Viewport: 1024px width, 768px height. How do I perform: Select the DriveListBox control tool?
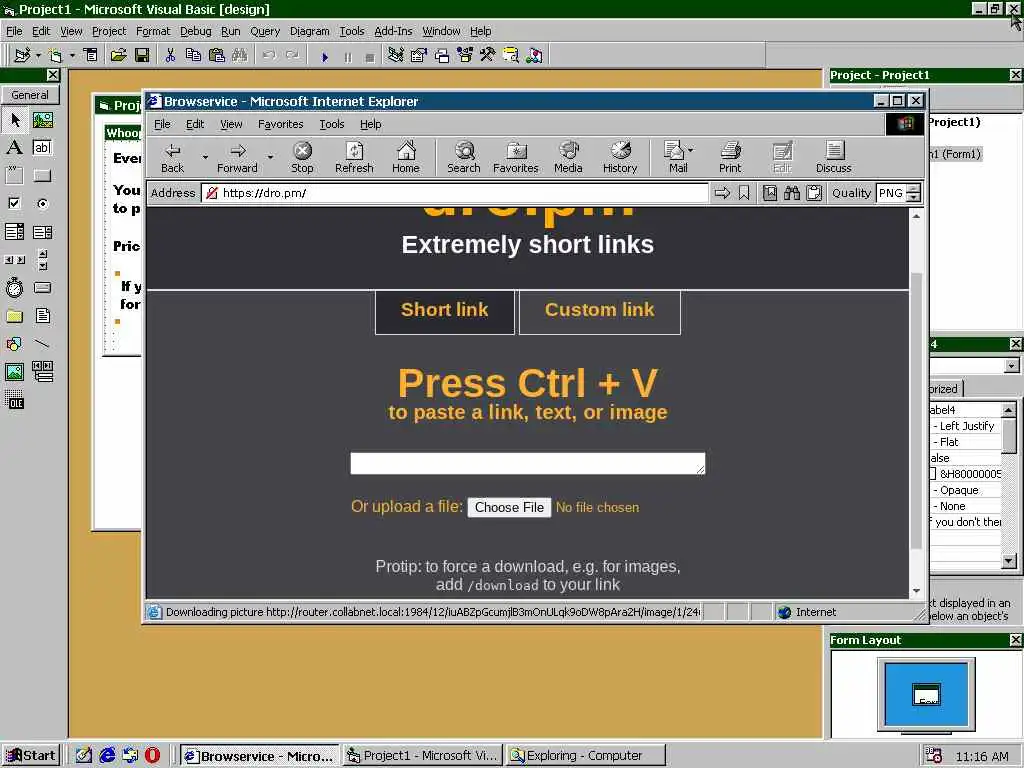tap(42, 288)
